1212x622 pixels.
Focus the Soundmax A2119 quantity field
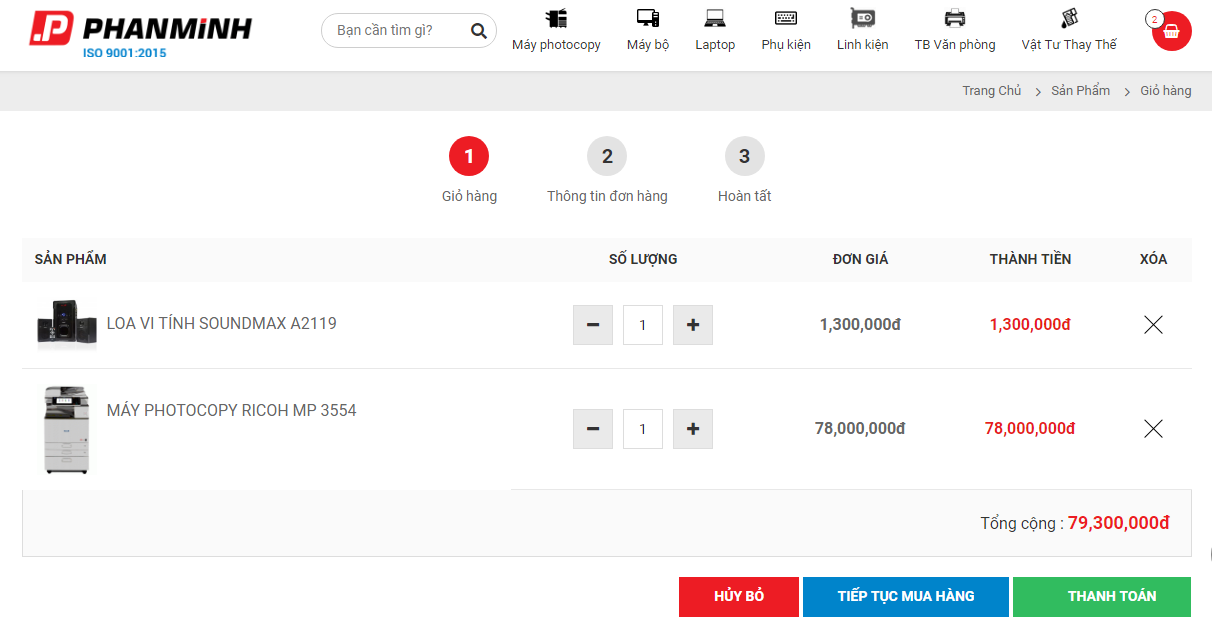tap(643, 325)
